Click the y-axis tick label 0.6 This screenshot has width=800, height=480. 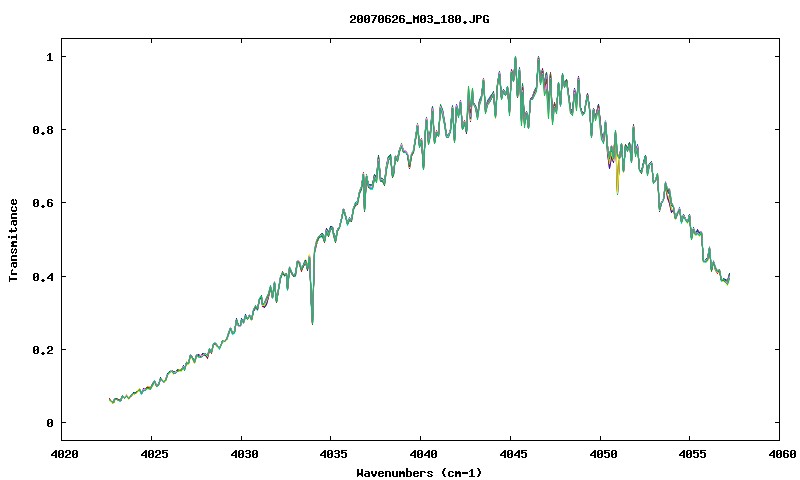(43, 203)
